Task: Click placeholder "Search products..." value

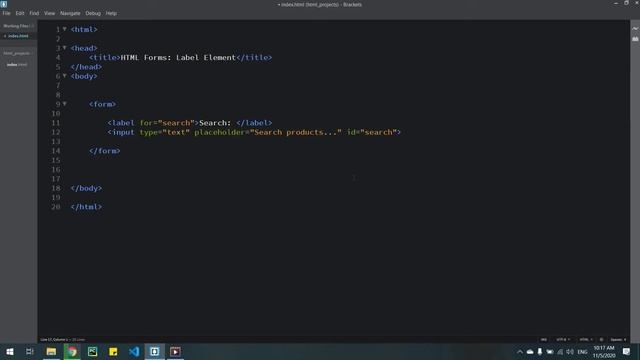Action: [296, 132]
